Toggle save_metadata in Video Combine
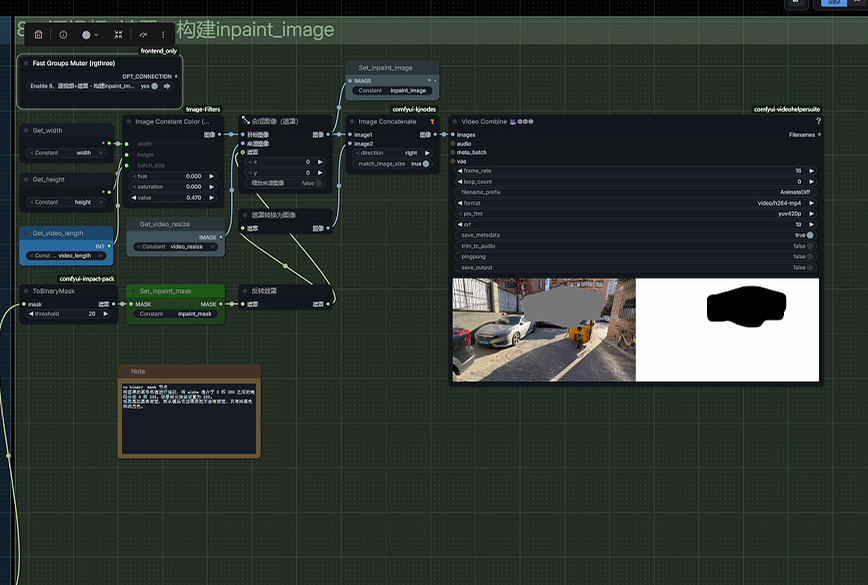The height and width of the screenshot is (585, 868). pos(809,235)
